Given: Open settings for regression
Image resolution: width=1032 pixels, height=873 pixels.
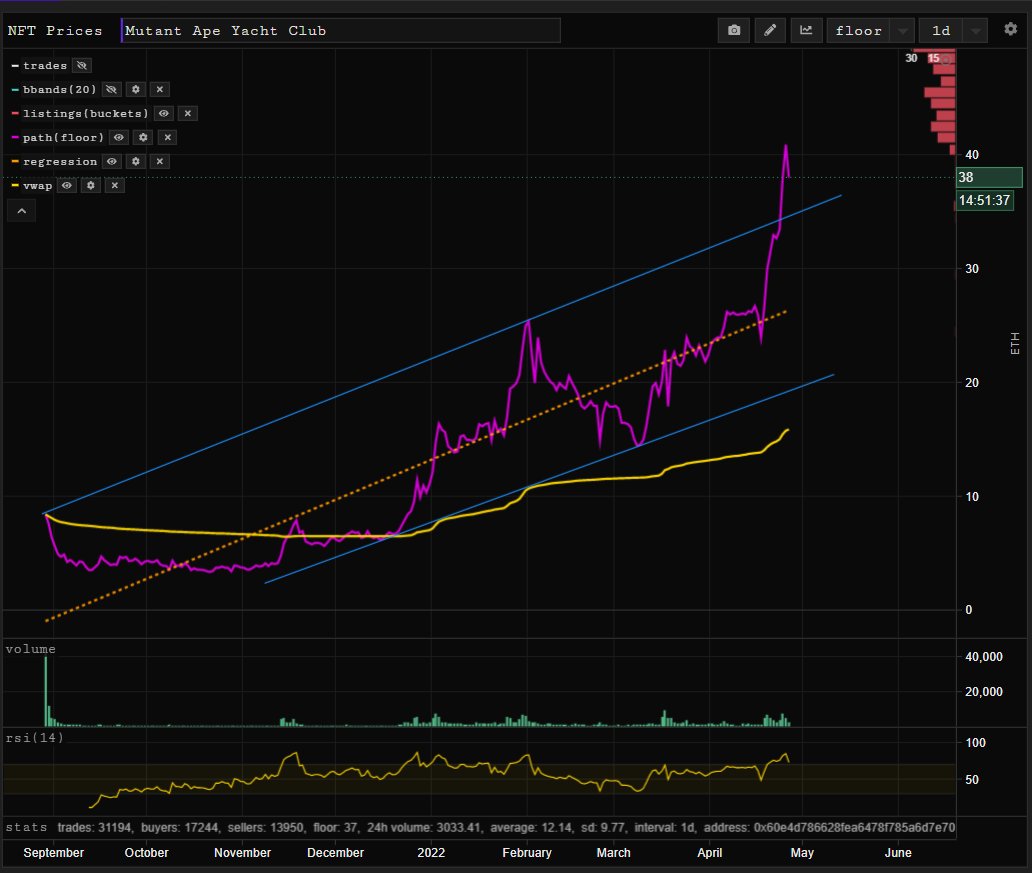Looking at the screenshot, I should point(136,161).
